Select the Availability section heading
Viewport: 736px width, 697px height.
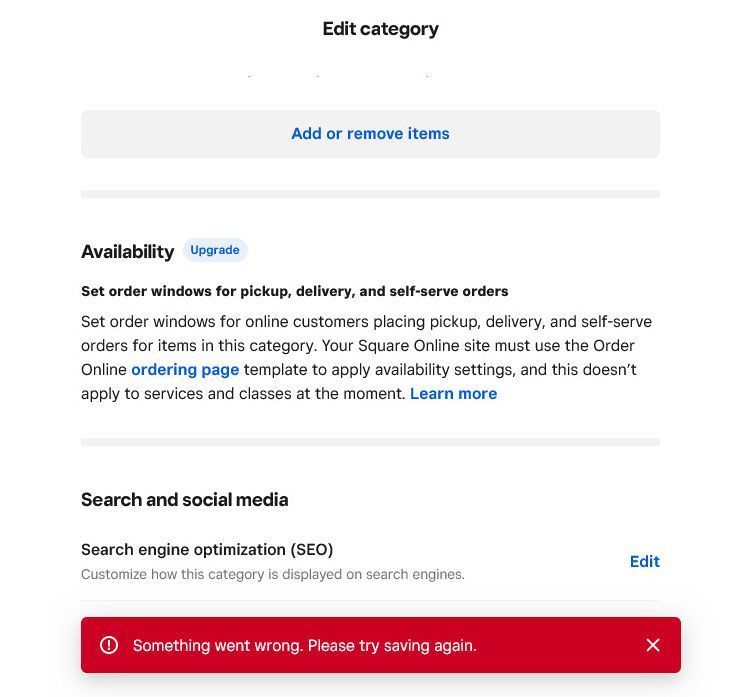(x=127, y=252)
